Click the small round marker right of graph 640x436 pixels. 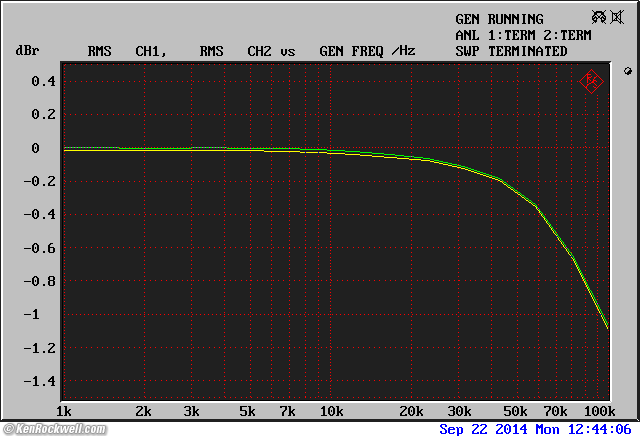tap(627, 72)
